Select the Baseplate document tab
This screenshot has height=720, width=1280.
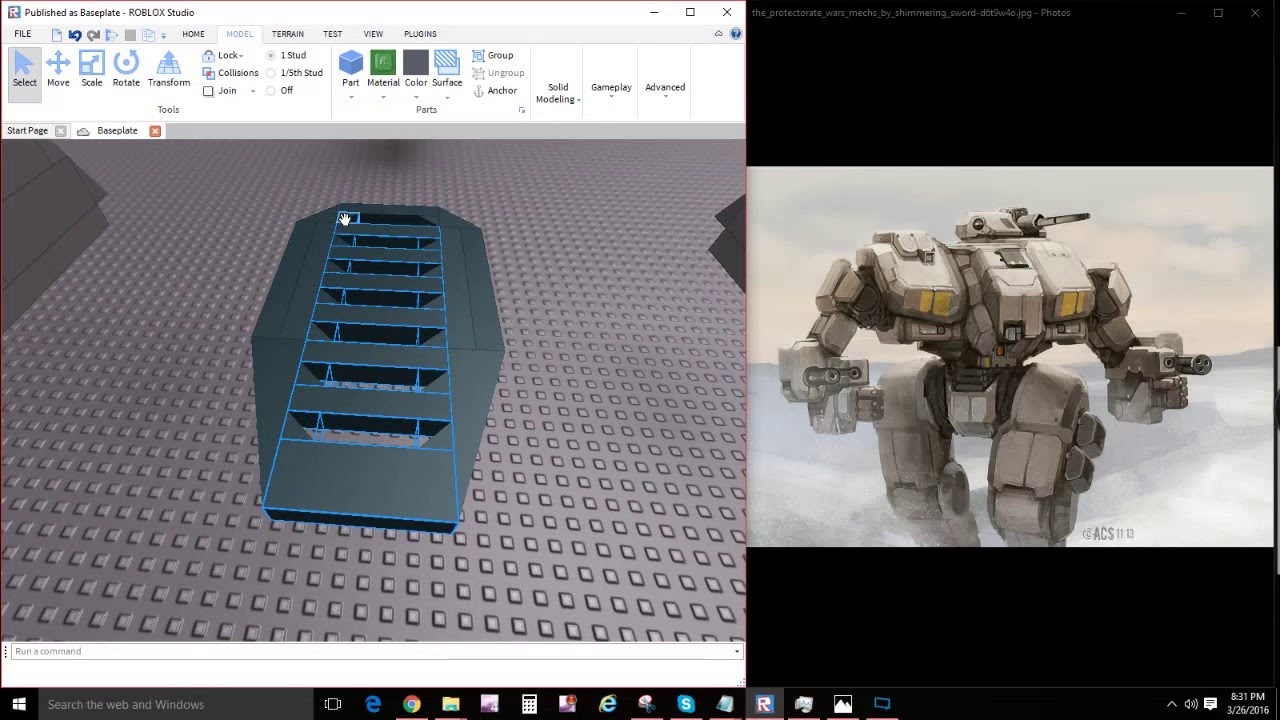click(117, 131)
